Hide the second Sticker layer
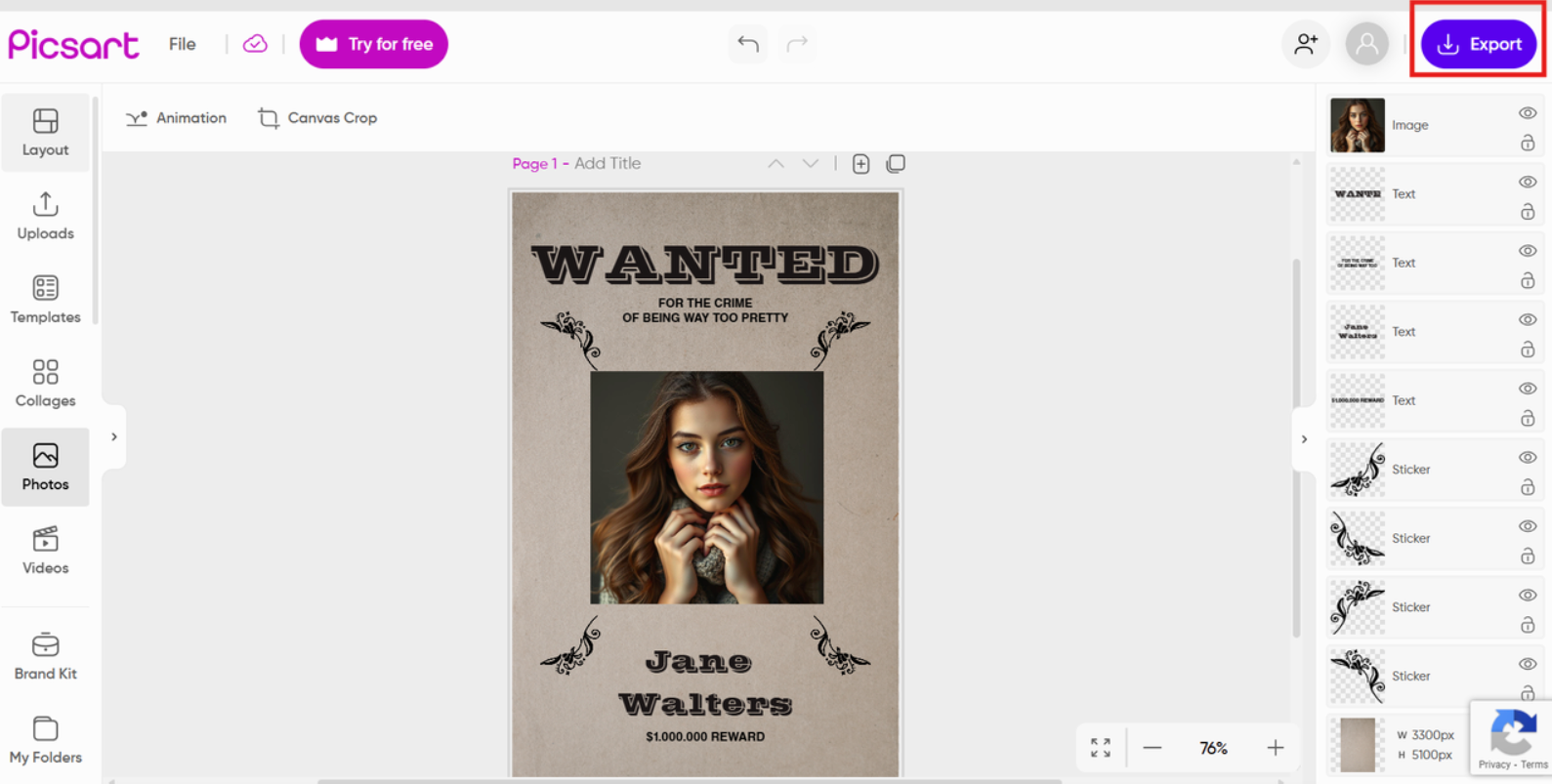The width and height of the screenshot is (1552, 784). tap(1528, 526)
